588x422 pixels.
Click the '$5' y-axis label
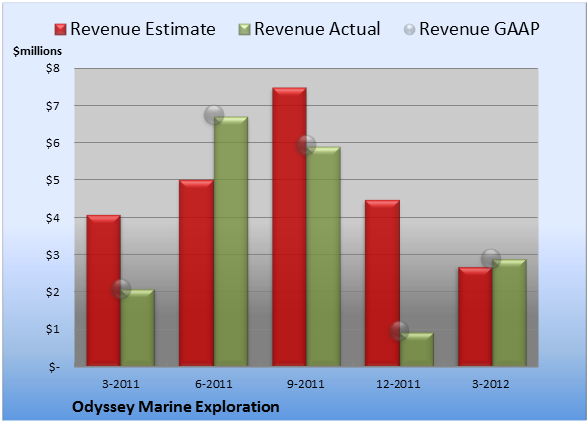52,180
